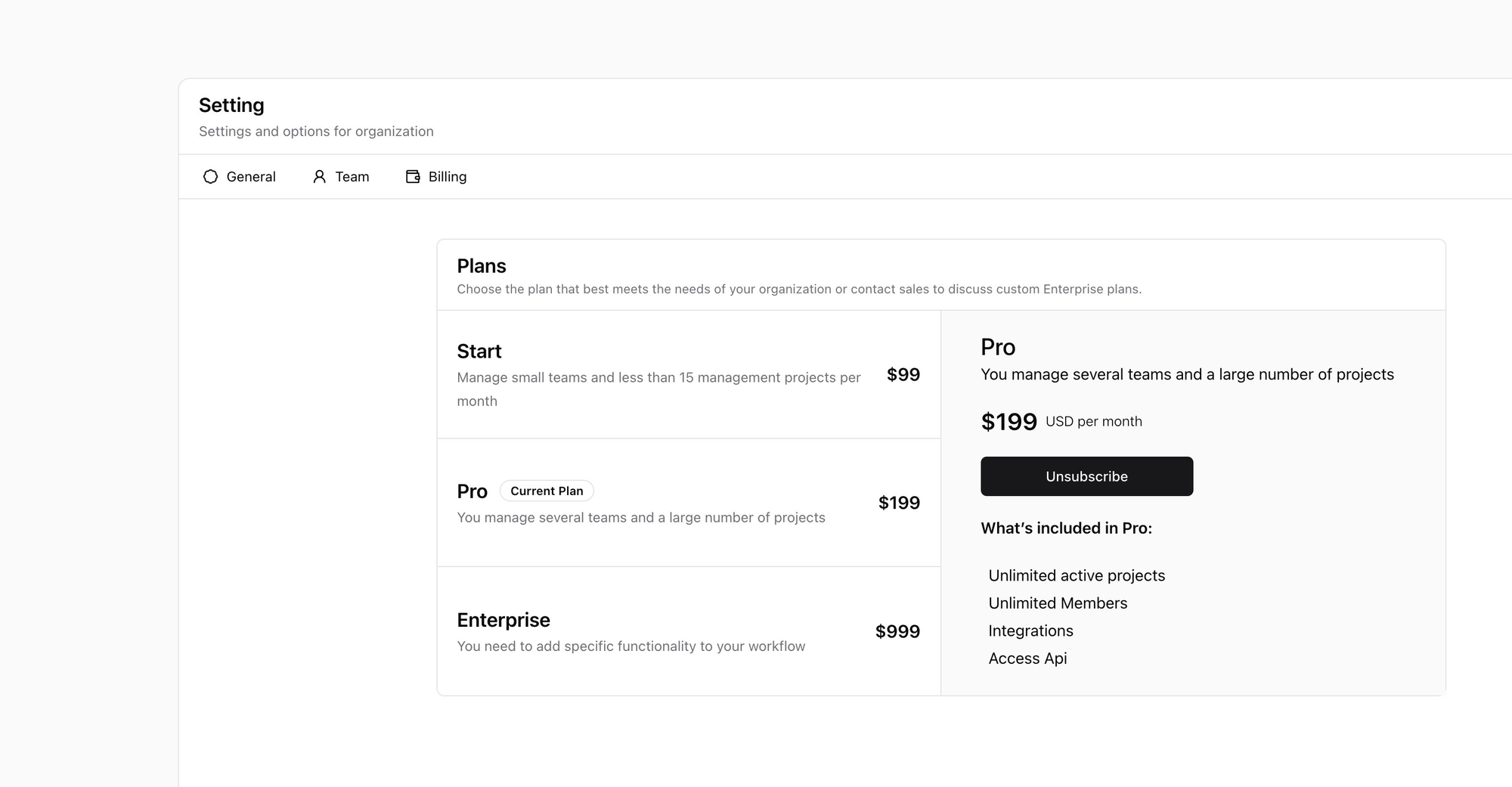
Task: Click the Setting page title
Action: point(231,105)
